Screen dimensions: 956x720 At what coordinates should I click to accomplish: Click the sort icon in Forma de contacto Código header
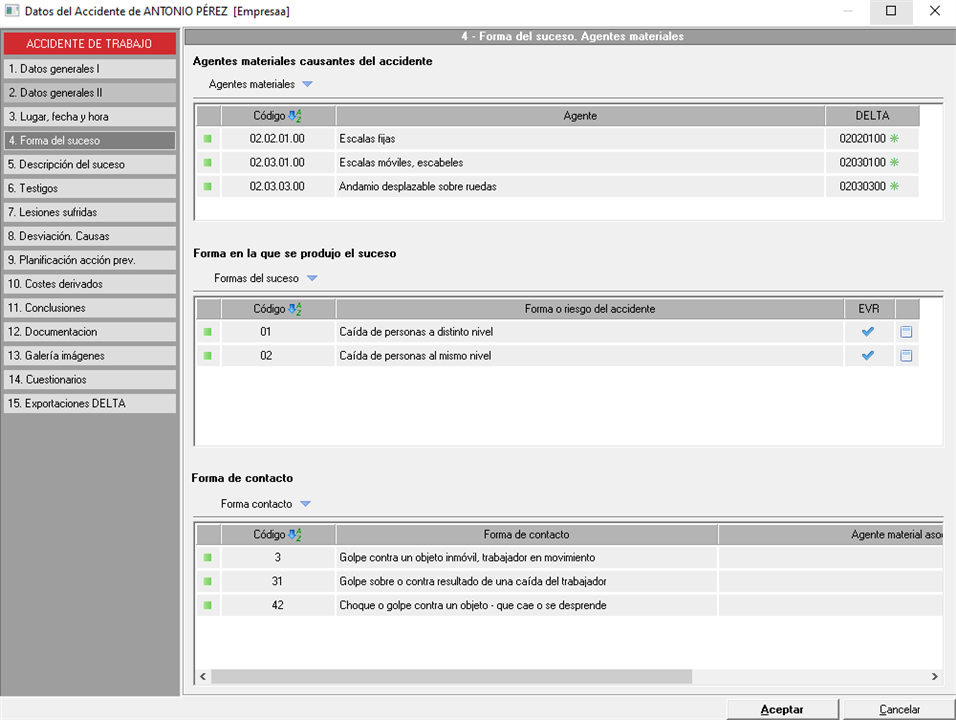click(x=295, y=535)
